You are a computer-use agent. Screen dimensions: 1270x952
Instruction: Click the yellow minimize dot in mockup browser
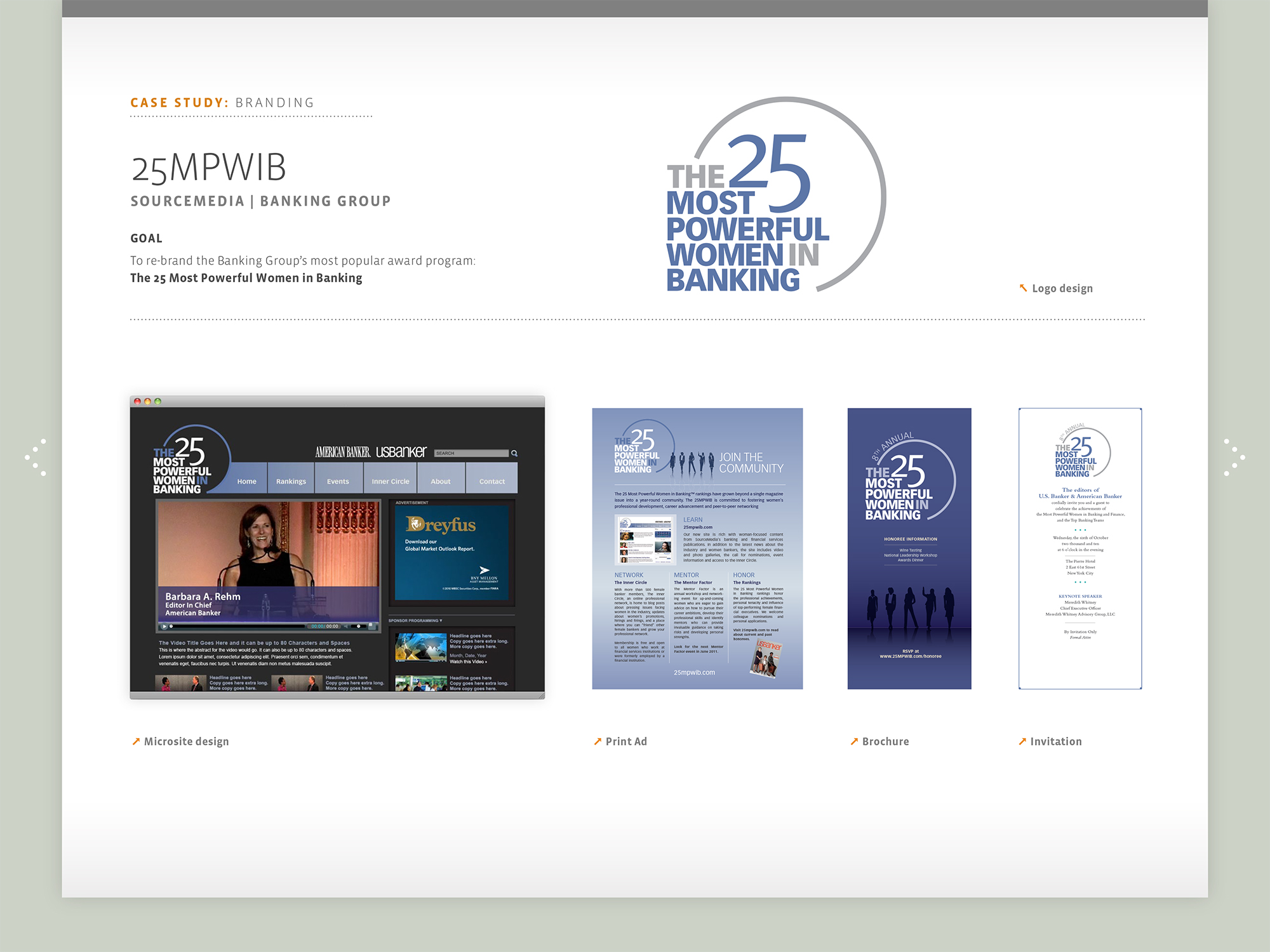147,401
